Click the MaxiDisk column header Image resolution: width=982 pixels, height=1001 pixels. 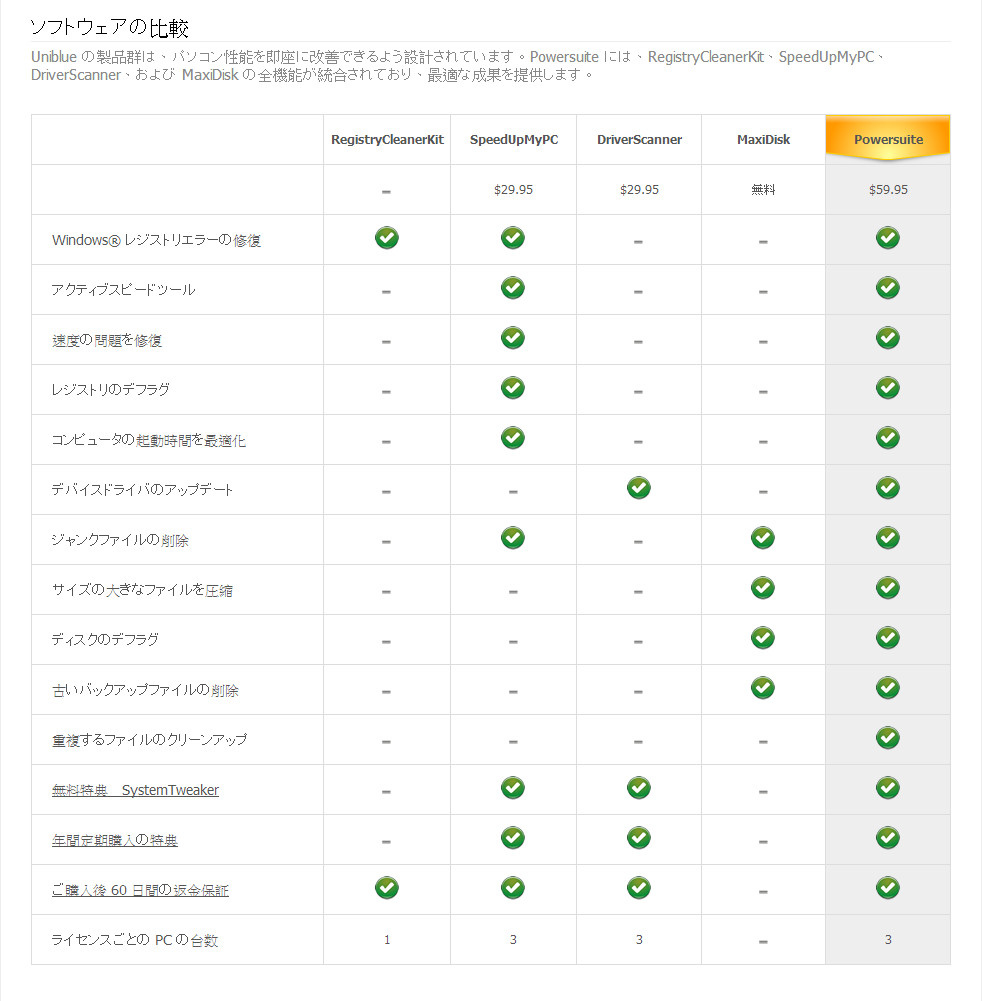coord(764,139)
